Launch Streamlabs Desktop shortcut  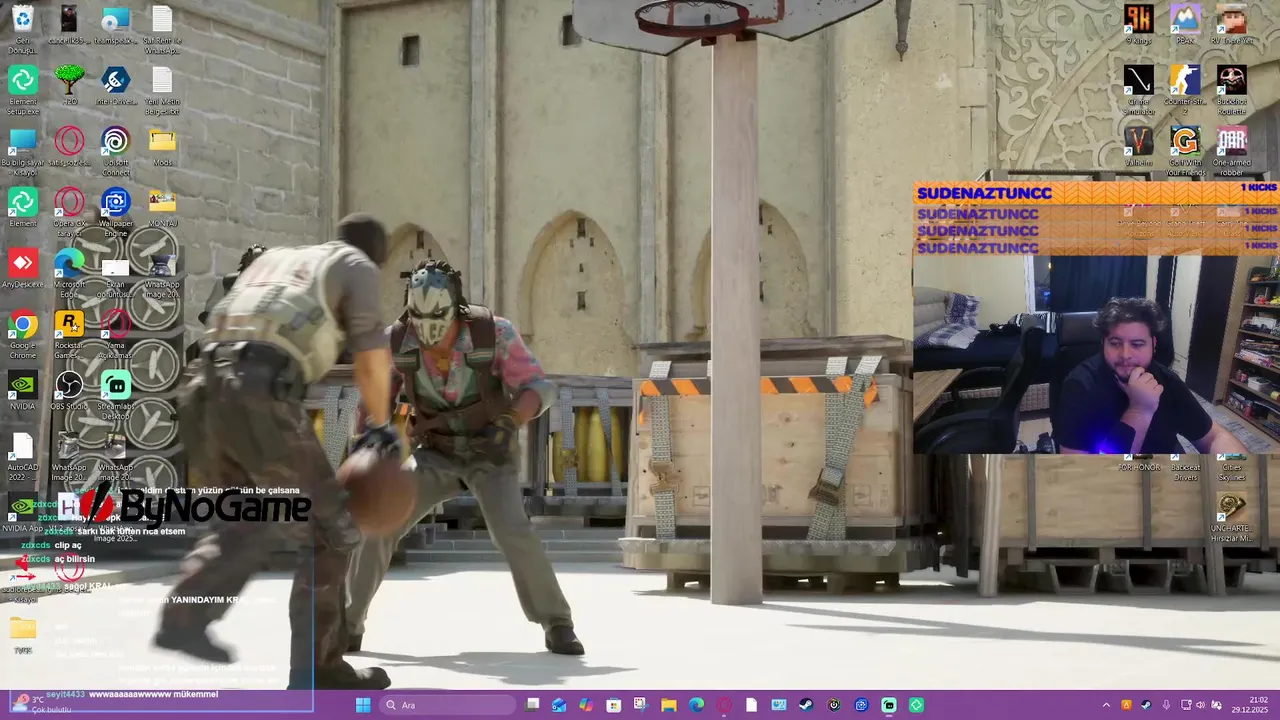(116, 394)
